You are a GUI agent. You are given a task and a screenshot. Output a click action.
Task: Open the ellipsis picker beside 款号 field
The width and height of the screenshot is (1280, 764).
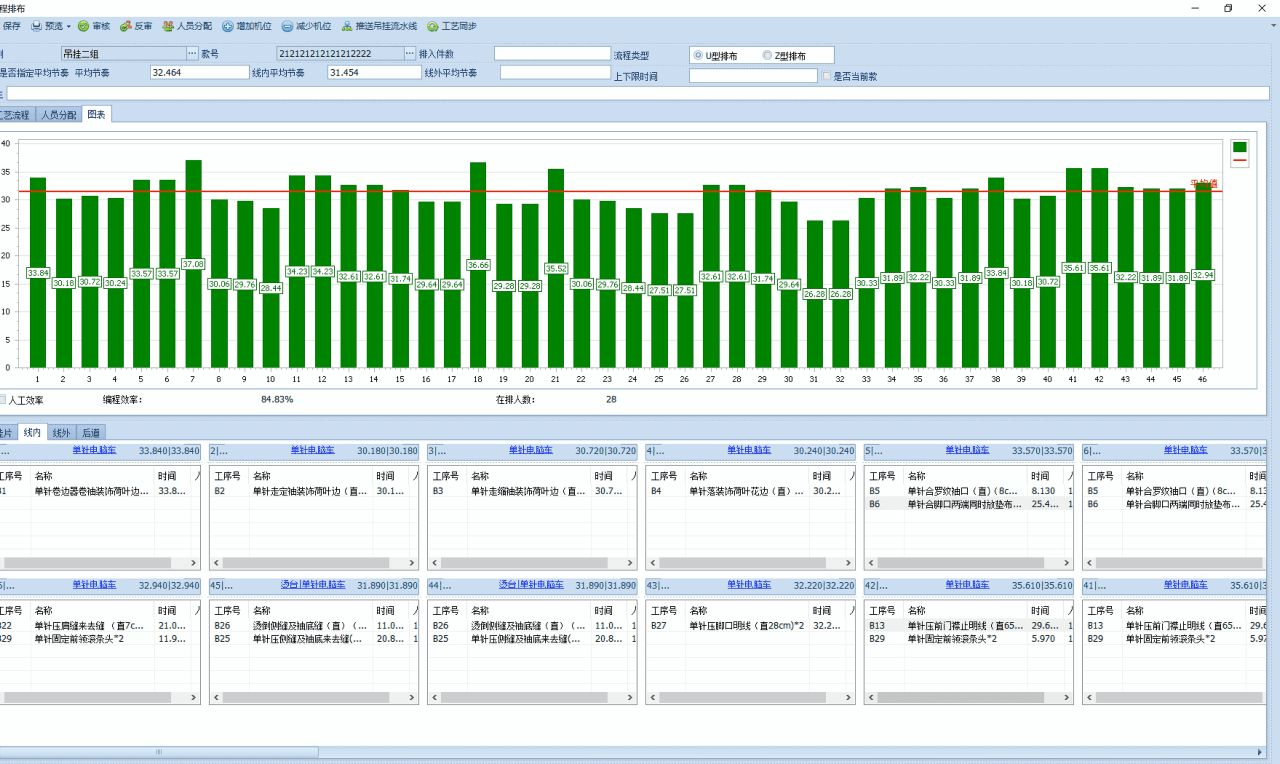[x=409, y=54]
